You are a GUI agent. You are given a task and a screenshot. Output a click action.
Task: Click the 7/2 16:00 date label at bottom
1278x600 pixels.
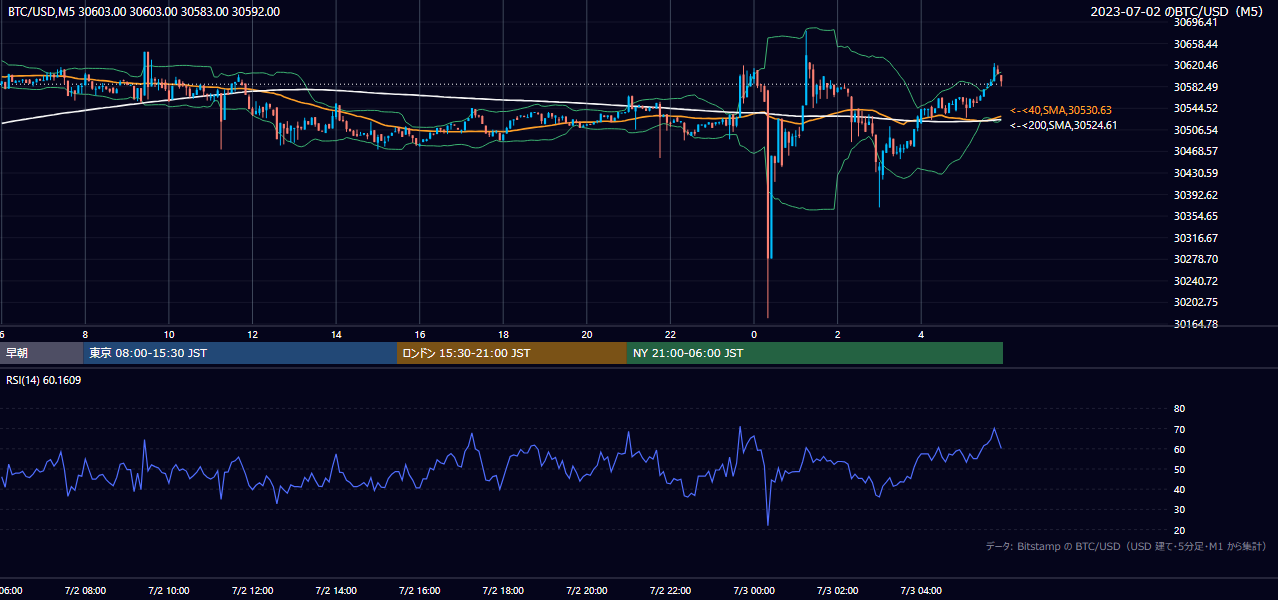pyautogui.click(x=420, y=591)
